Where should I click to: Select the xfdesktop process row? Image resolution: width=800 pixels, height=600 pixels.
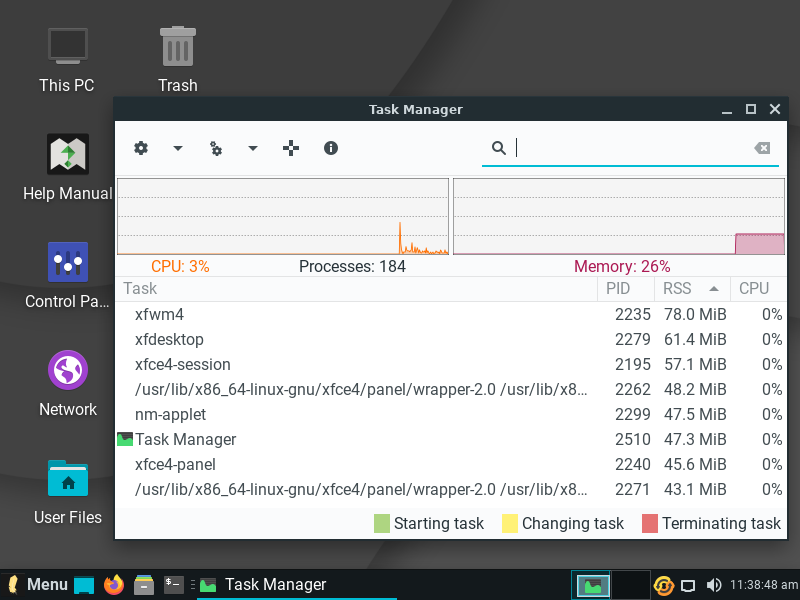pos(451,339)
